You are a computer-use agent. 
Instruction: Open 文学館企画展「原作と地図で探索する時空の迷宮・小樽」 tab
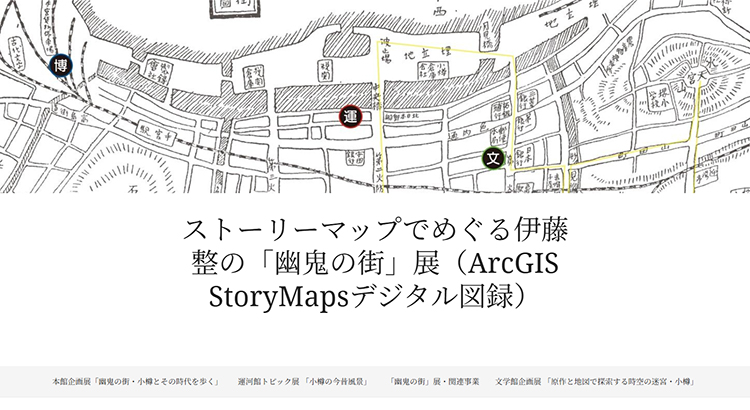[595, 382]
